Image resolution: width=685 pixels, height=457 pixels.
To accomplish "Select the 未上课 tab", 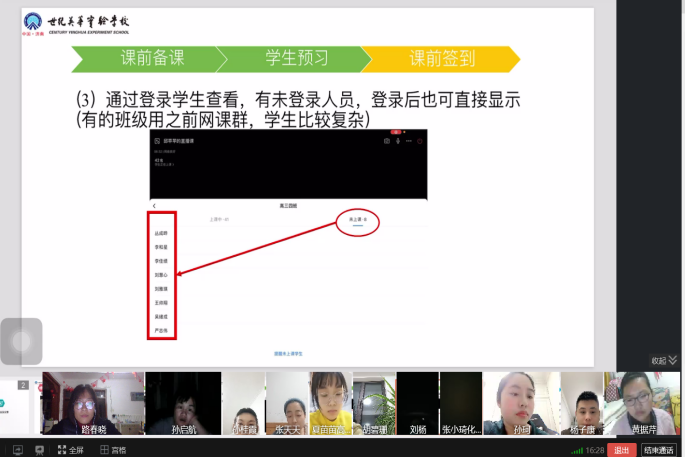I will click(x=358, y=218).
